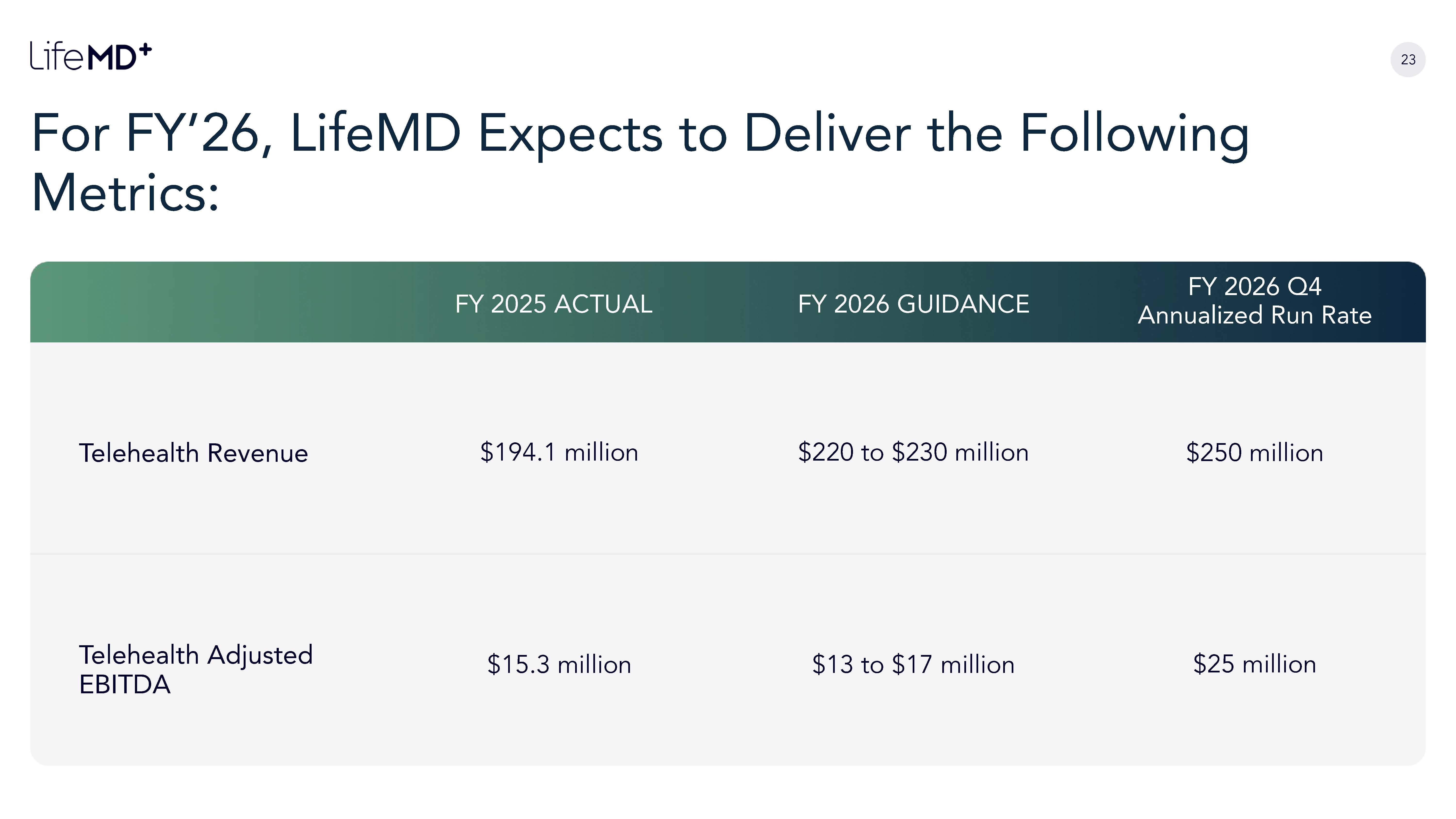Screen dimensions: 1456x819
Task: Select the FY 2025 ACTUAL column header
Action: pos(553,304)
